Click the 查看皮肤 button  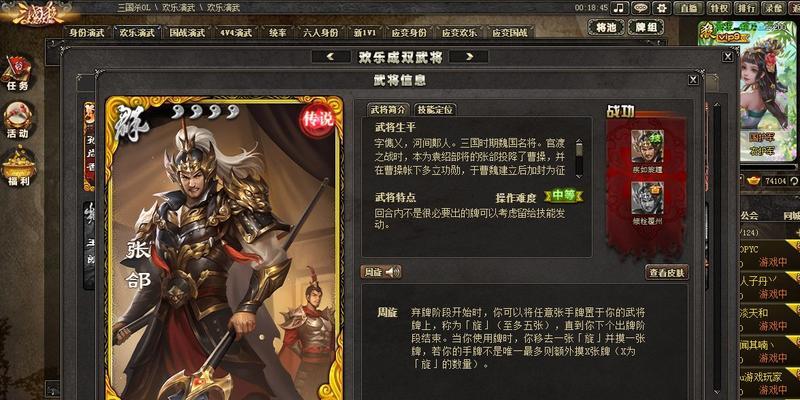667,272
